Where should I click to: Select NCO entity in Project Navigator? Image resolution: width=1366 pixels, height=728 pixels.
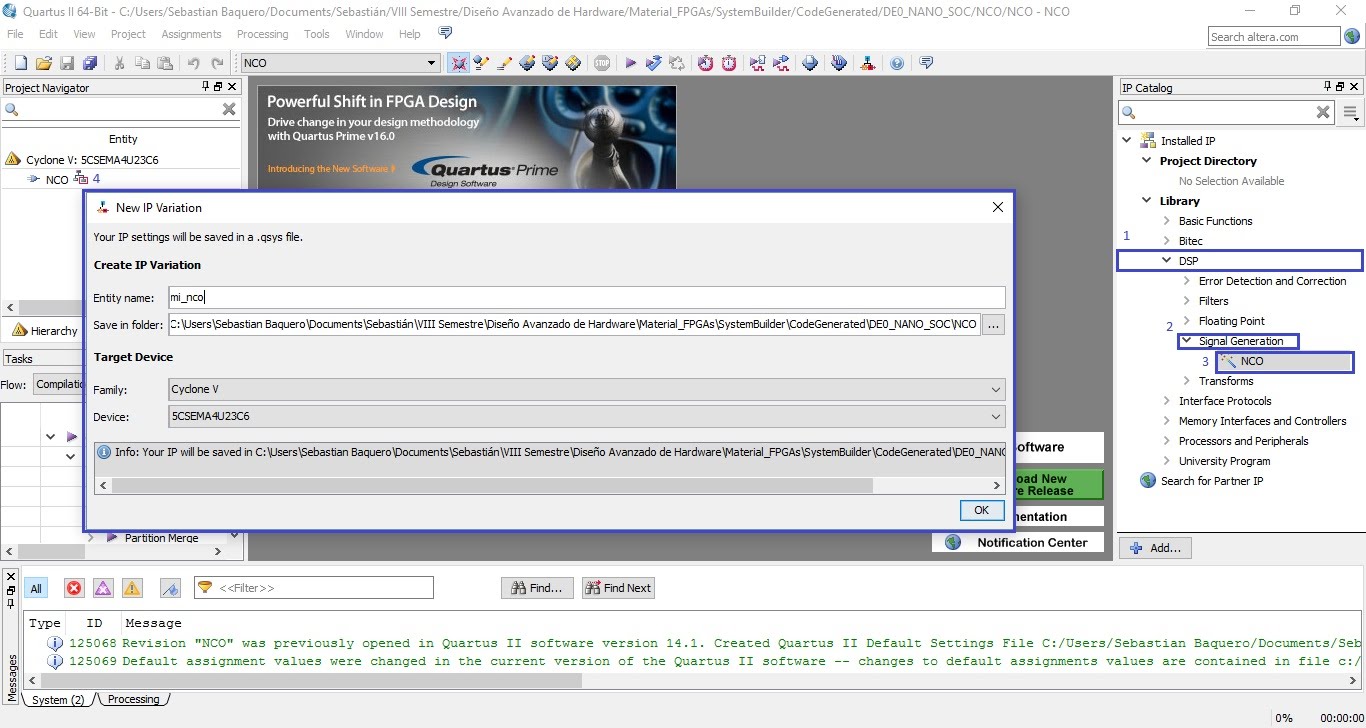tap(57, 179)
